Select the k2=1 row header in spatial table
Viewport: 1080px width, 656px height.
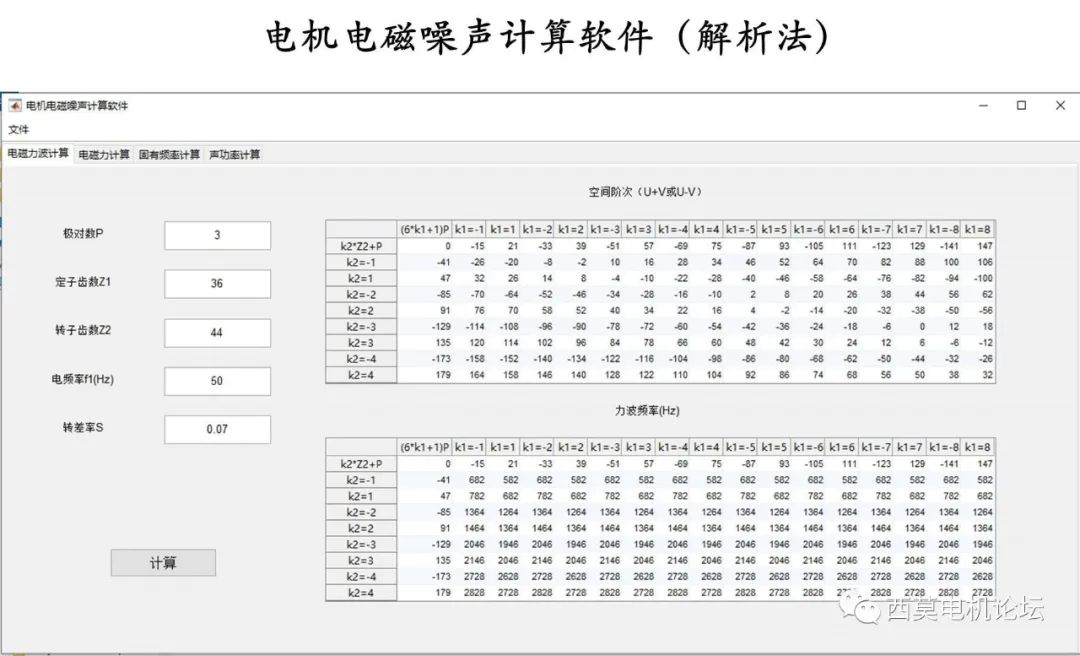point(363,278)
